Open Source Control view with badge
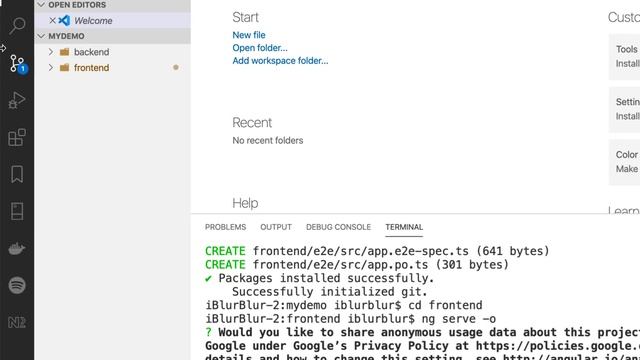The image size is (640, 360). (x=17, y=64)
